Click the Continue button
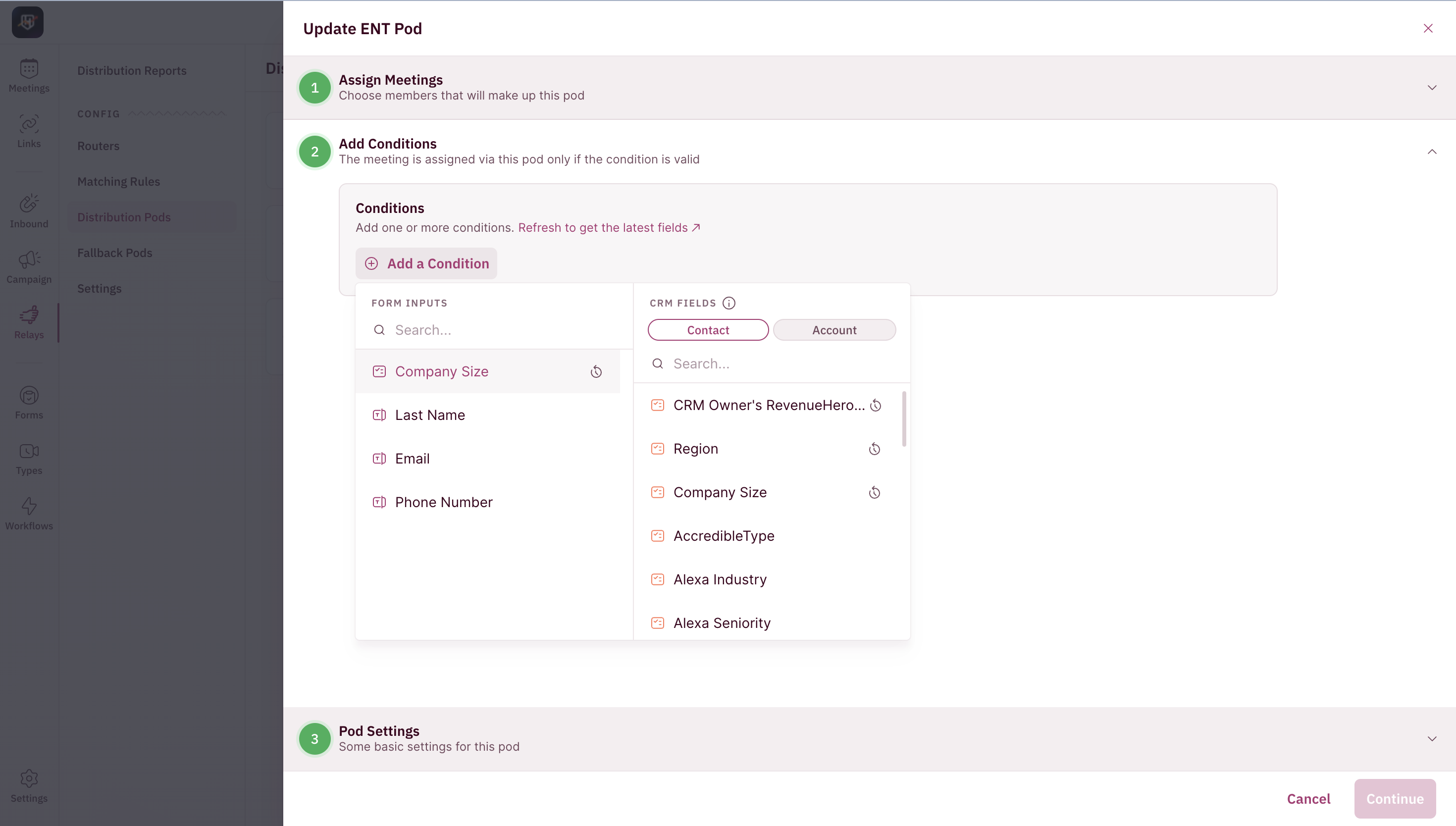The height and width of the screenshot is (826, 1456). point(1395,798)
